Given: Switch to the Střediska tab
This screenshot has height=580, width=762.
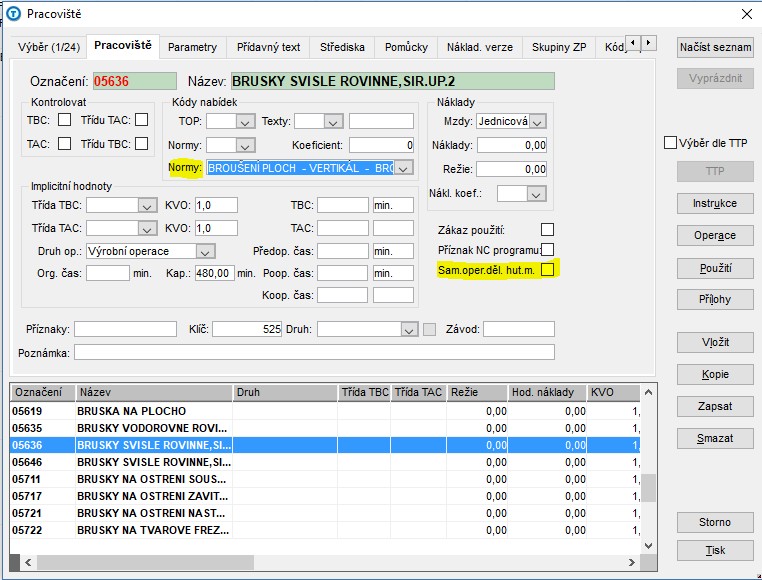Looking at the screenshot, I should [x=342, y=47].
